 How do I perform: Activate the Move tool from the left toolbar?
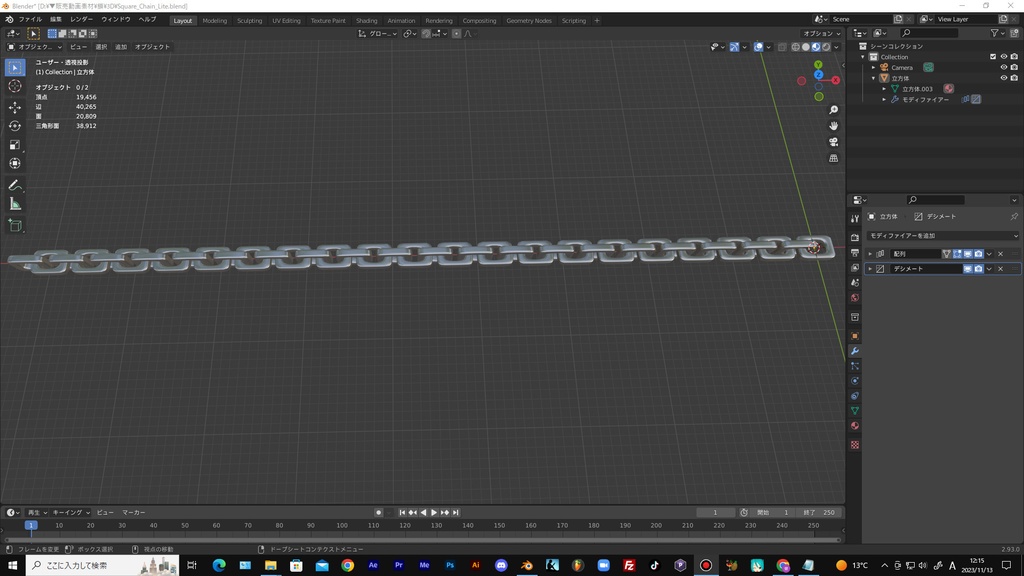coord(14,105)
